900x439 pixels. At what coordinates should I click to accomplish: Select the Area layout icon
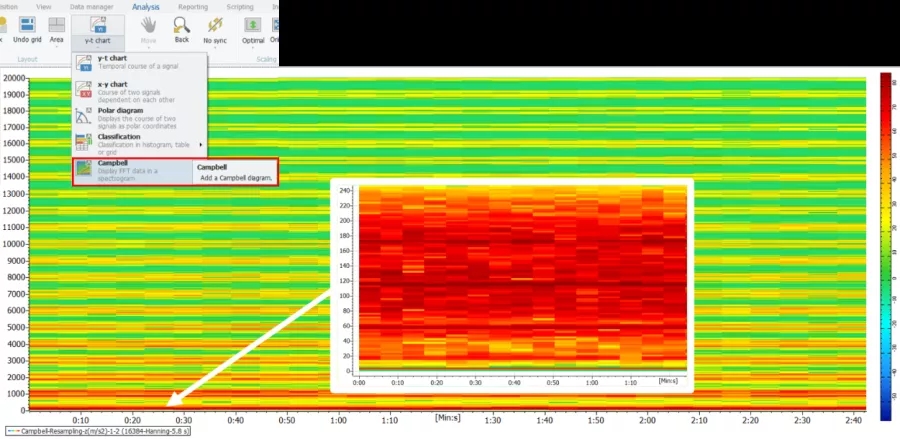56,25
